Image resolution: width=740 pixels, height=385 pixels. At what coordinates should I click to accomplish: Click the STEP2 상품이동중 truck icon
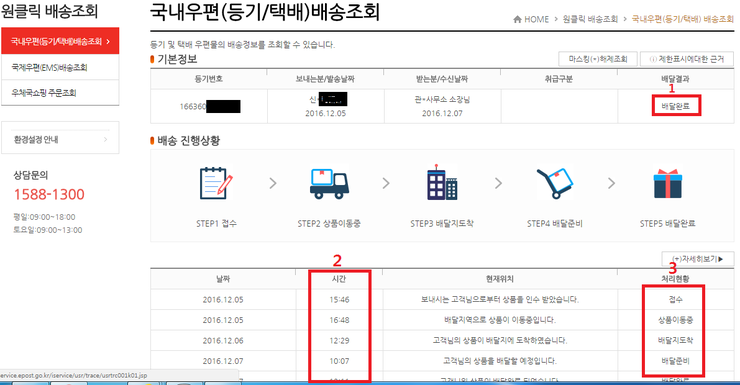(x=329, y=183)
